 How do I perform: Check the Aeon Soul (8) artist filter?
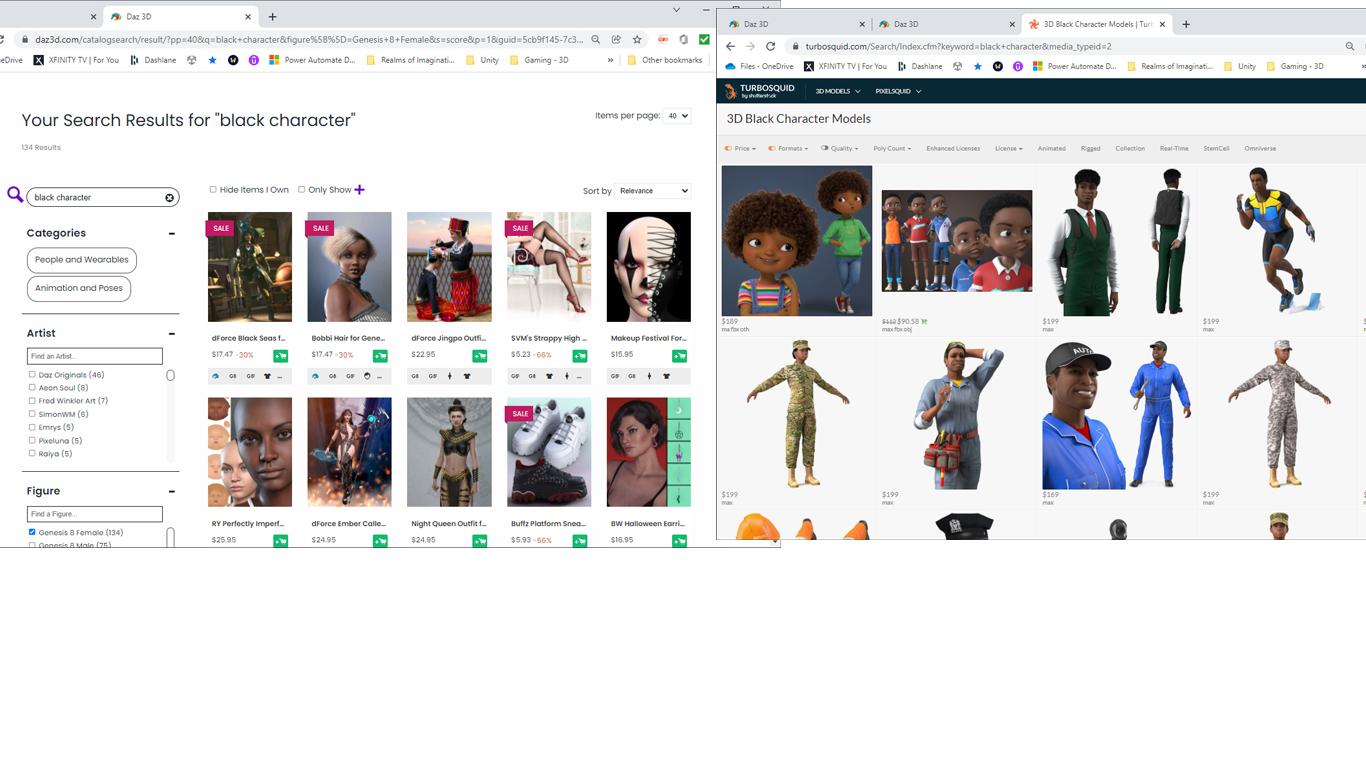click(32, 388)
